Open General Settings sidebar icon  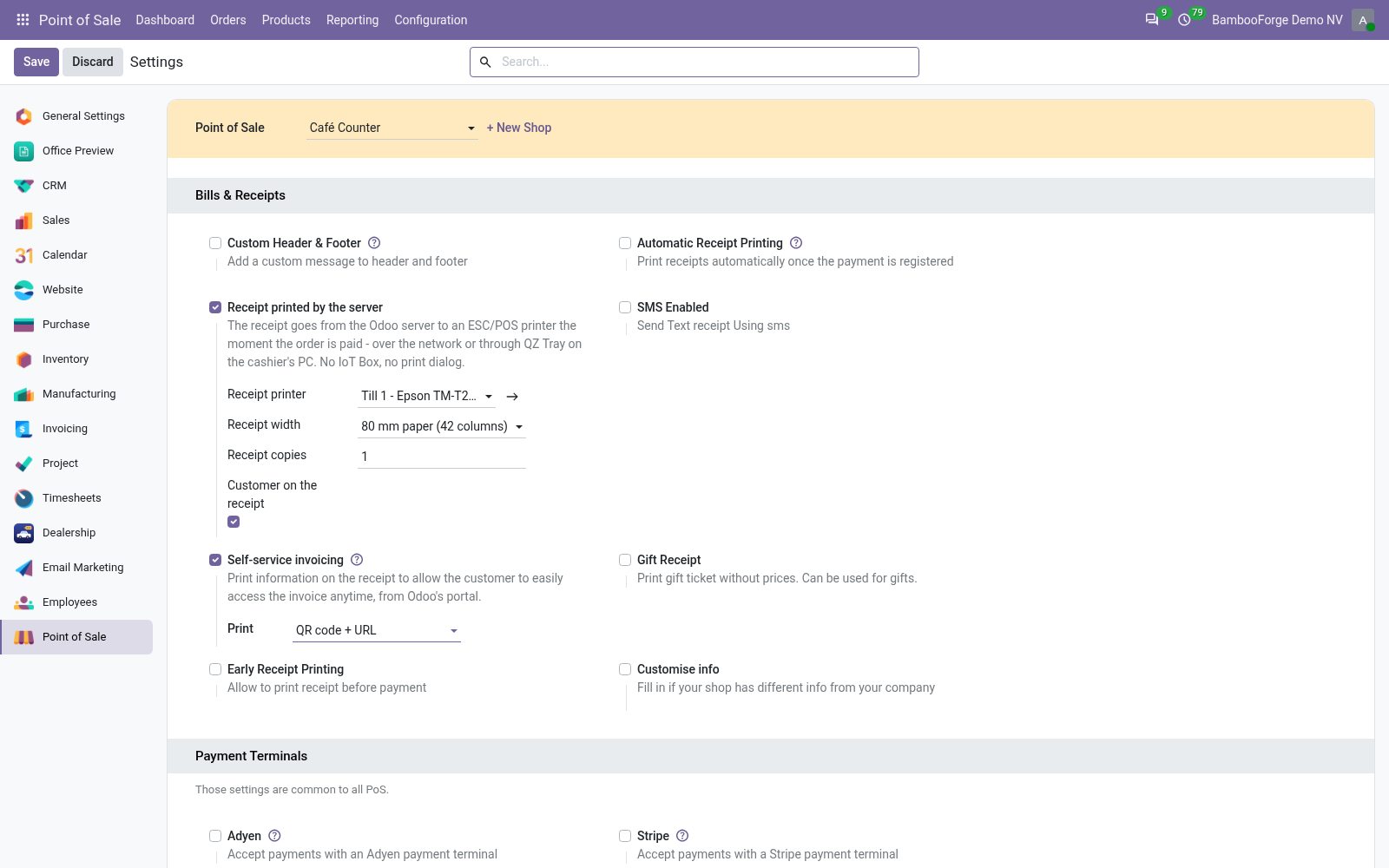click(x=24, y=116)
